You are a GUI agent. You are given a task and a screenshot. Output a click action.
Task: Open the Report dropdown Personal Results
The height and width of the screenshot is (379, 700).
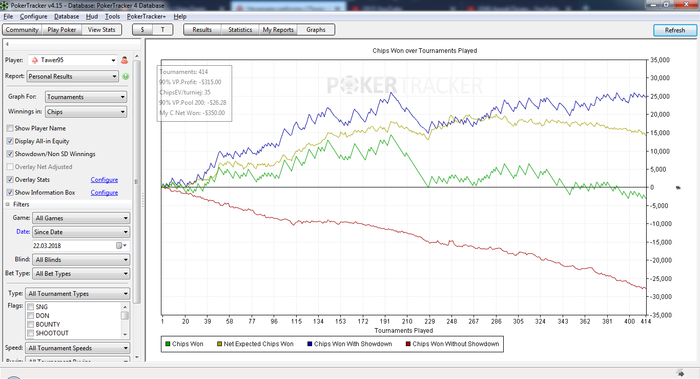tap(72, 76)
